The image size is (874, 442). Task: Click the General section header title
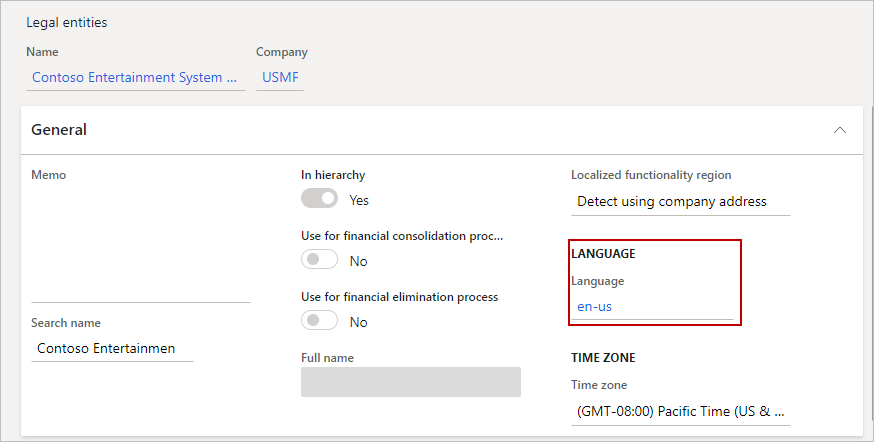59,130
